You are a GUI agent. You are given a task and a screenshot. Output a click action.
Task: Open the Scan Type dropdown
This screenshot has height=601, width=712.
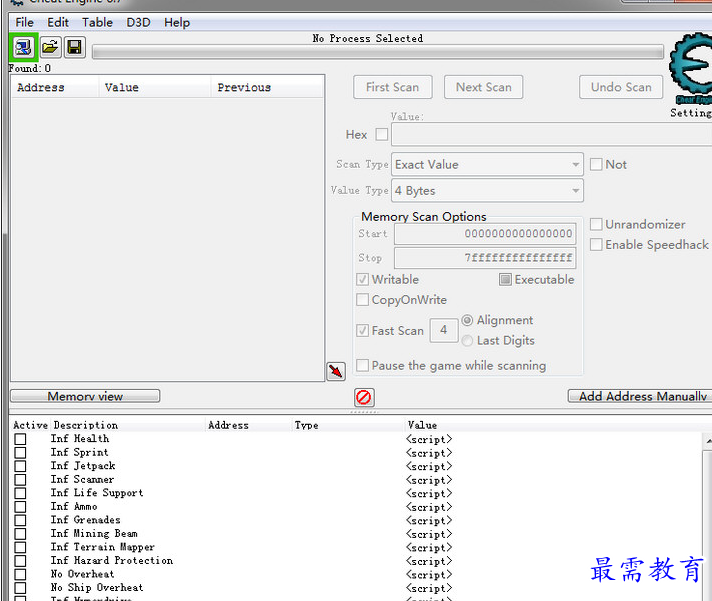point(487,164)
